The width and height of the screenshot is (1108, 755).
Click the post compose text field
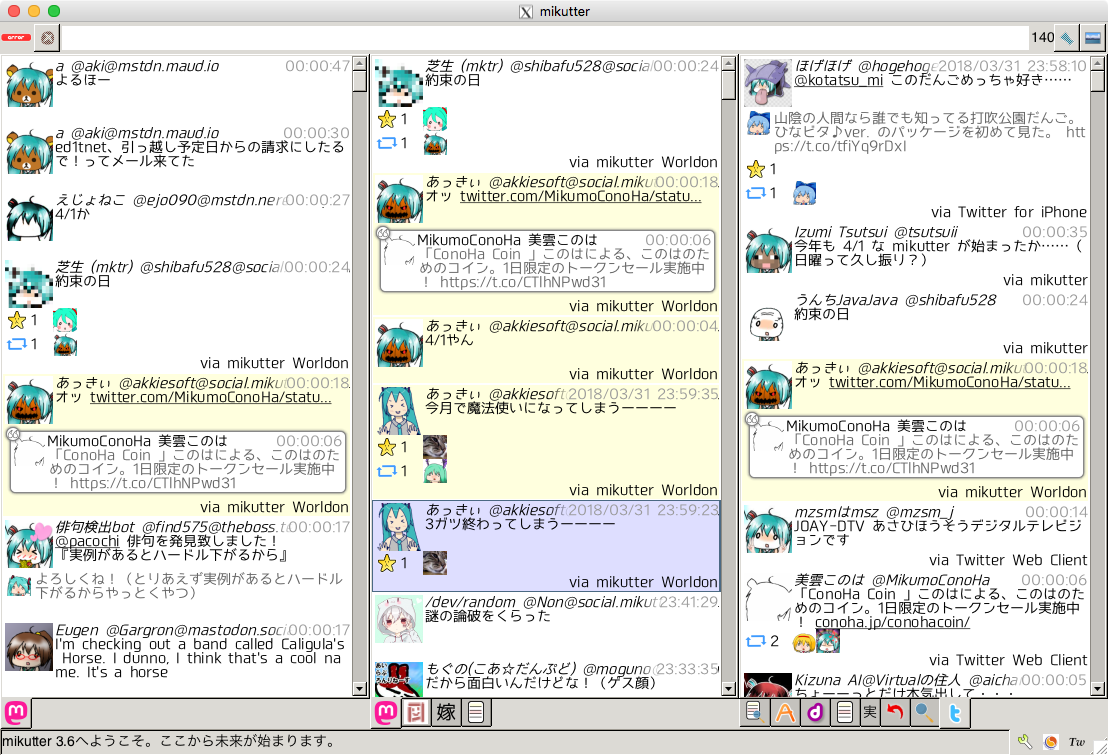coord(540,38)
